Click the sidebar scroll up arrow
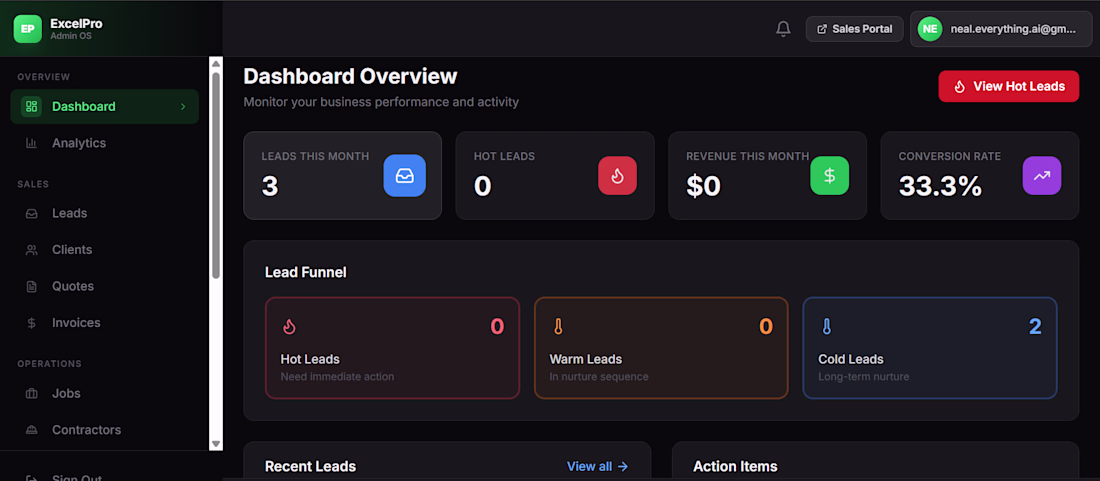Image resolution: width=1100 pixels, height=481 pixels. 216,64
